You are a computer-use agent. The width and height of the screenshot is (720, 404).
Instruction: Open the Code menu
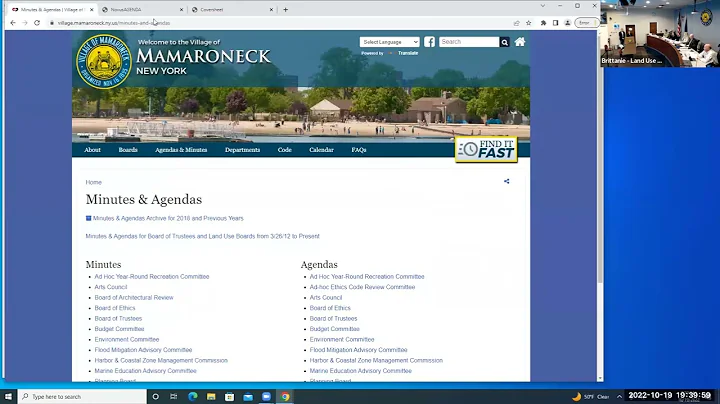(x=285, y=150)
